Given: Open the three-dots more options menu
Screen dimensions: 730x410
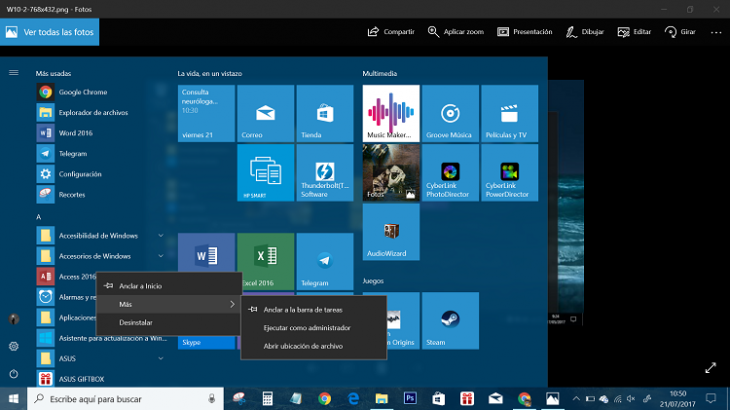Looking at the screenshot, I should [716, 32].
